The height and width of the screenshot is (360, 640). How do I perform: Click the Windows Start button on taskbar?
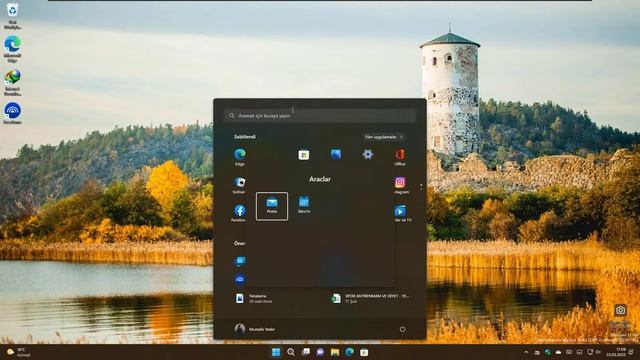pos(276,352)
